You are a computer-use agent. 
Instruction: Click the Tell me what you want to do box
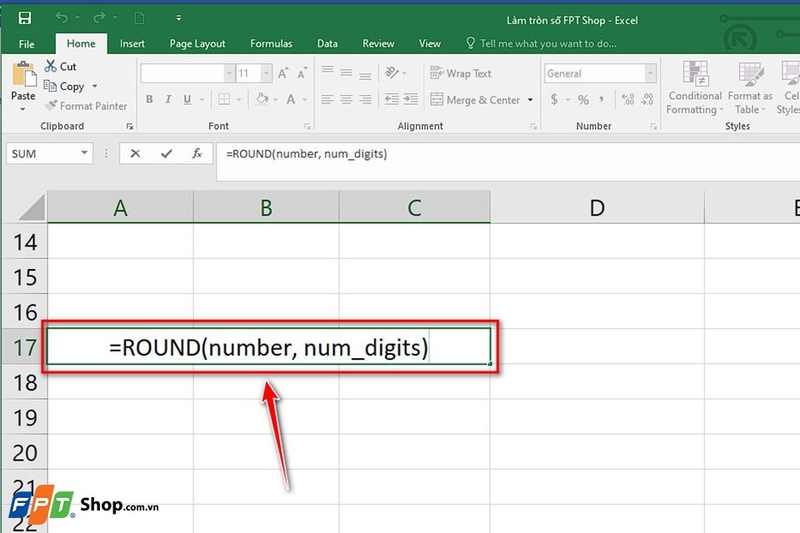[x=541, y=44]
